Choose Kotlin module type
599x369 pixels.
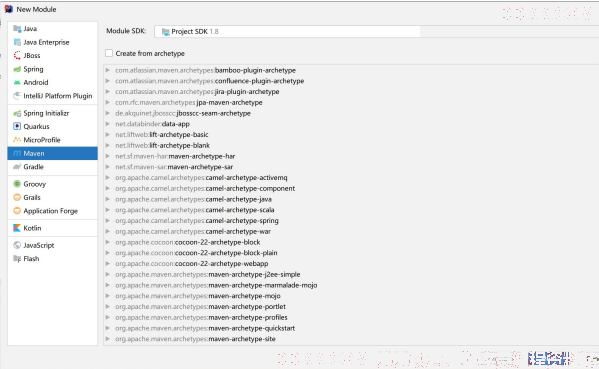[x=53, y=228]
